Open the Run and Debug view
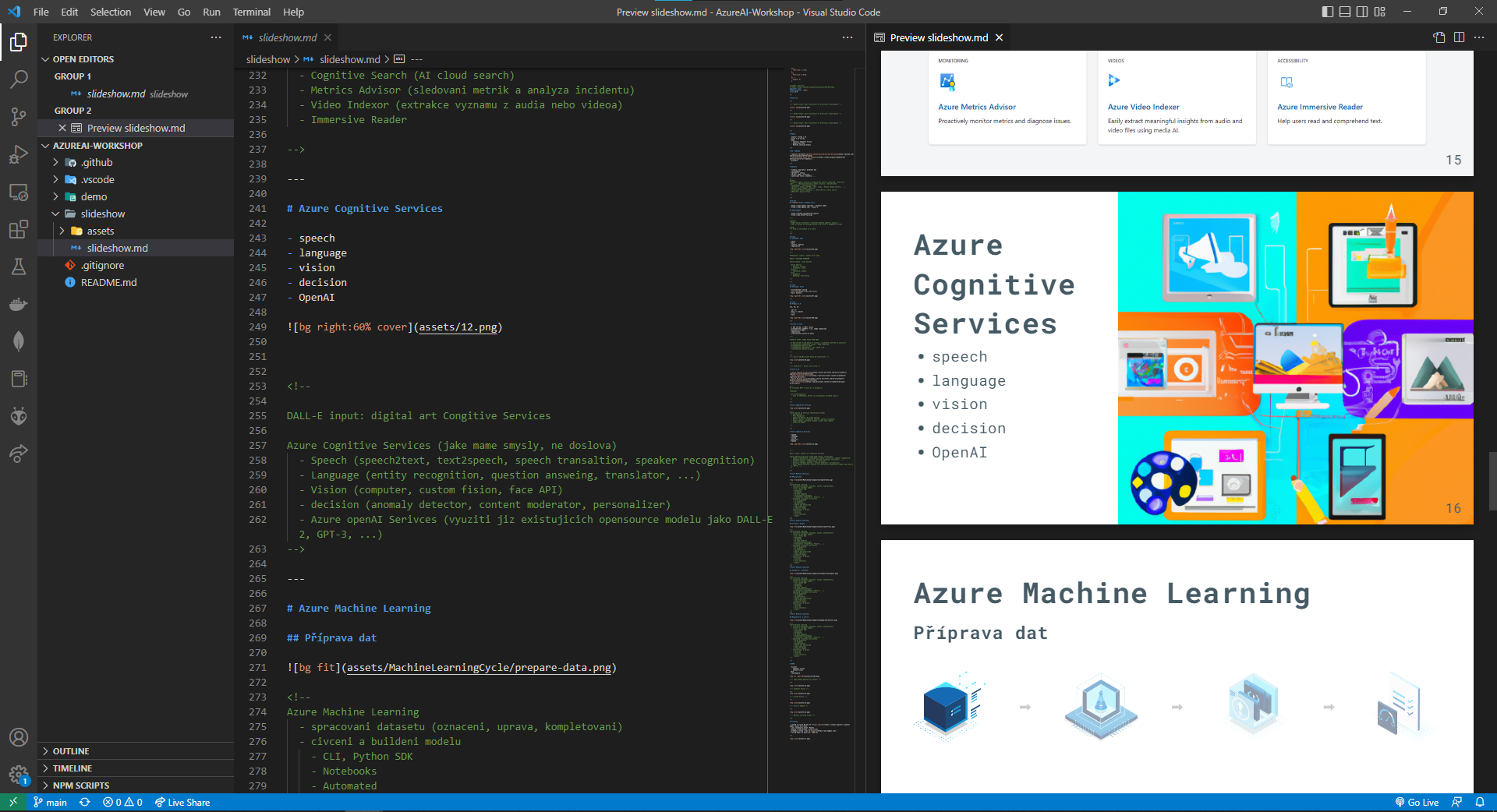1497x812 pixels. [19, 154]
